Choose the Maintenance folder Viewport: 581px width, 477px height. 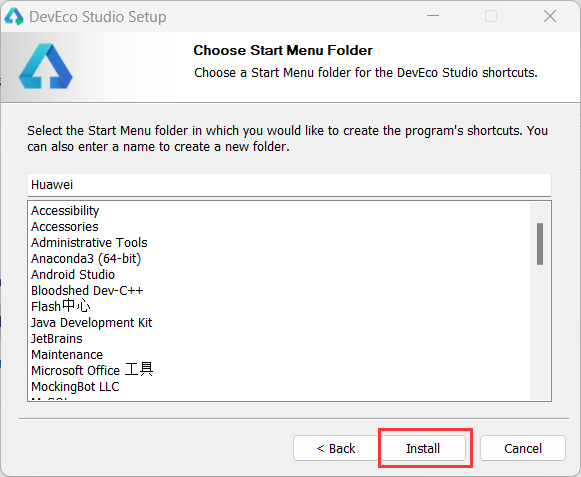coord(67,354)
